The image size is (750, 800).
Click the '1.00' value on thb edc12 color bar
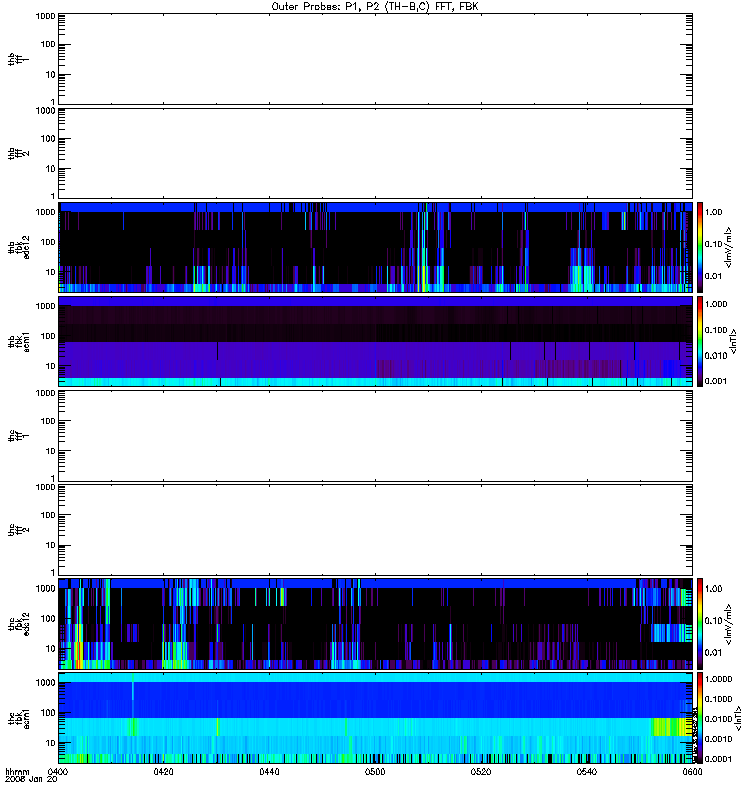(713, 212)
